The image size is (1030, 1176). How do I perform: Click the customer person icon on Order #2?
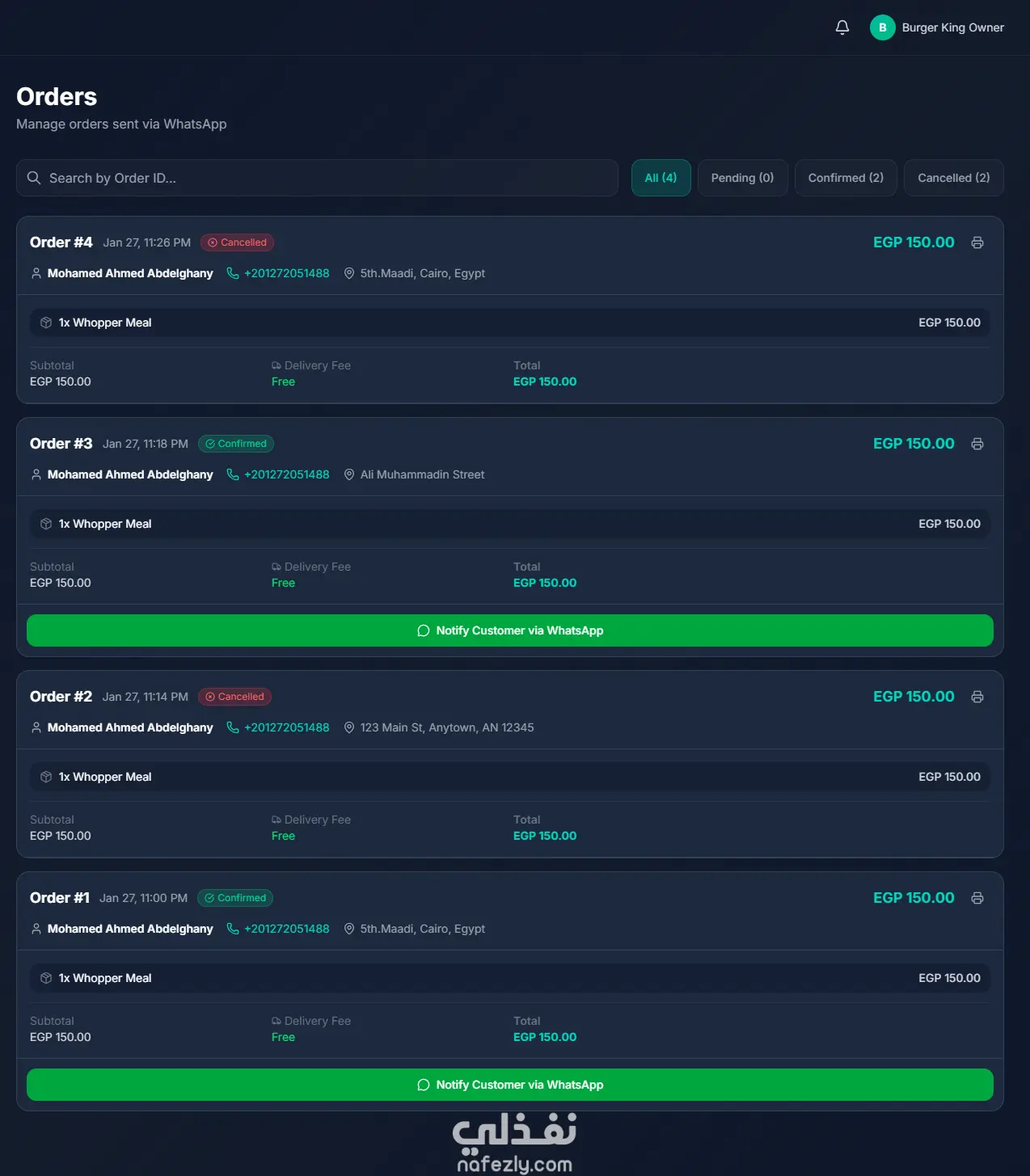[36, 727]
